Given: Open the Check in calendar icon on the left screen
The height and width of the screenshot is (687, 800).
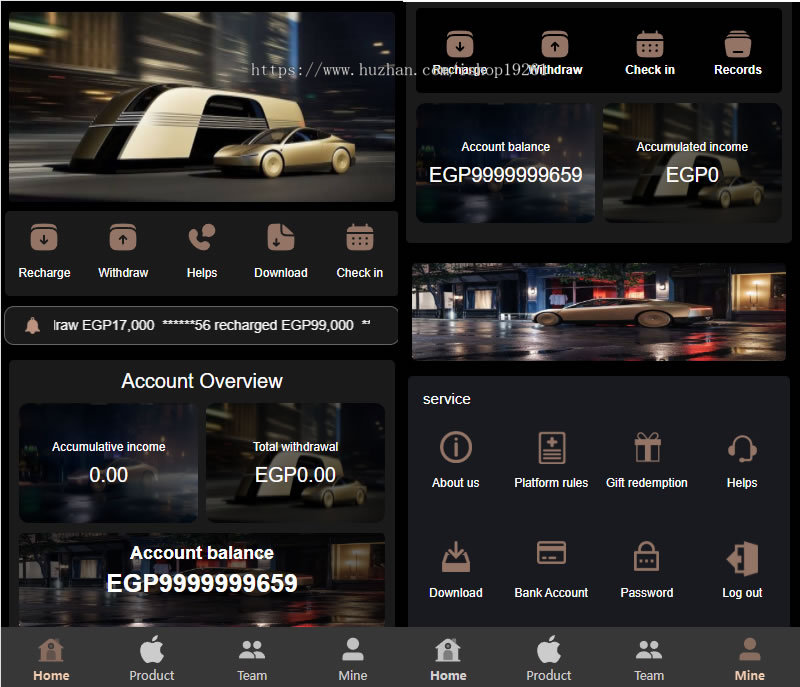Looking at the screenshot, I should point(360,237).
